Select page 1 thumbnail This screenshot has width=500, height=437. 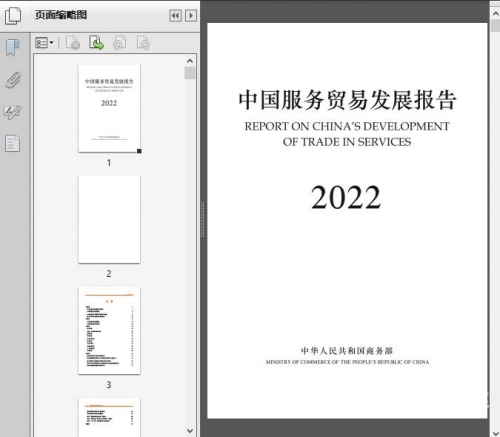tap(109, 108)
